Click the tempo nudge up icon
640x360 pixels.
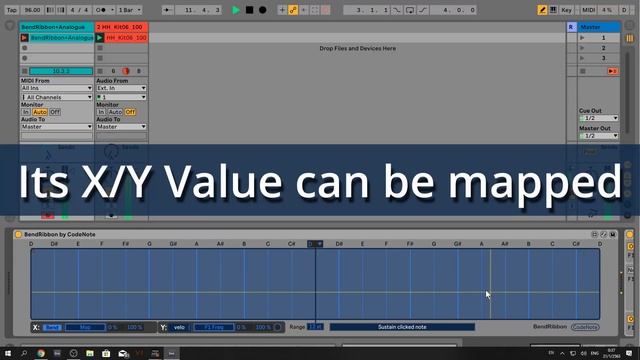[61, 10]
